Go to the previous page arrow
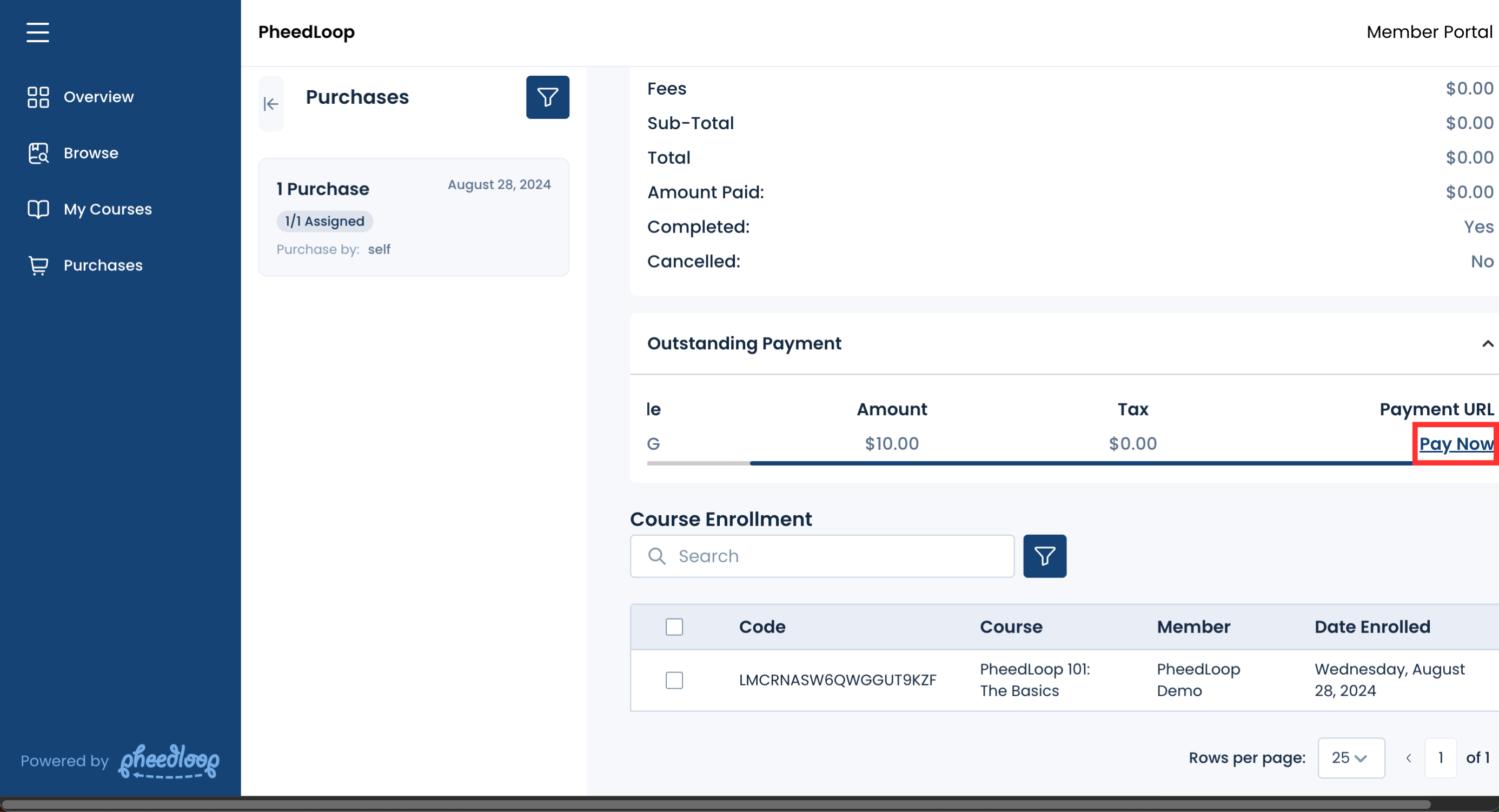The height and width of the screenshot is (812, 1499). pos(1408,757)
